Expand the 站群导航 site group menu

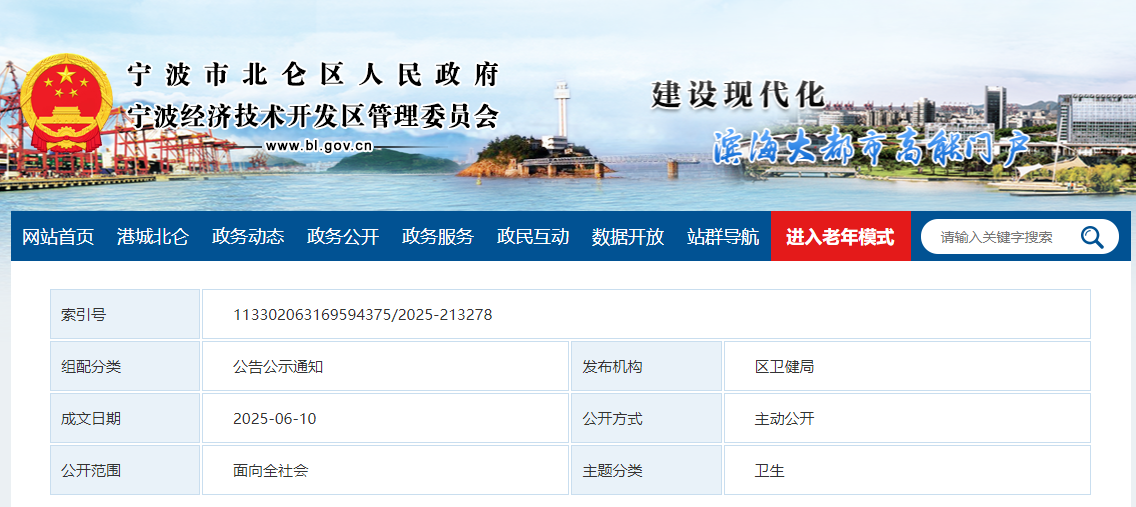click(723, 237)
